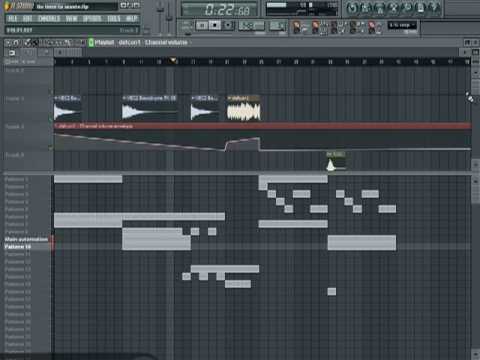This screenshot has width=480, height=360.
Task: Click the Playlist window maximize icon
Action: [468, 42]
